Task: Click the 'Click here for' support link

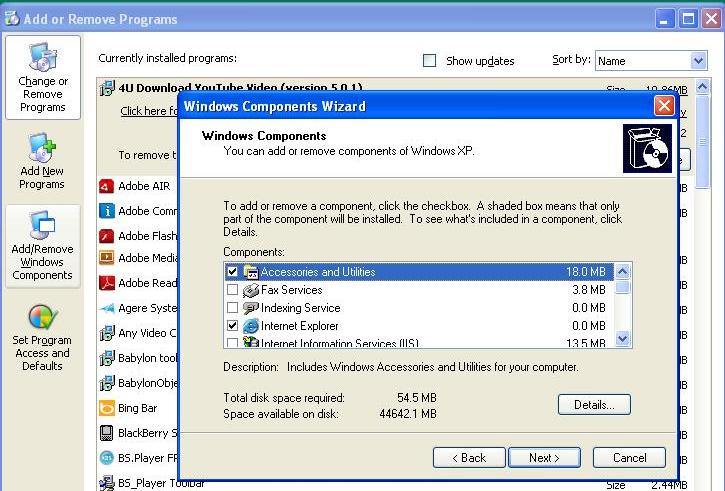Action: (149, 111)
